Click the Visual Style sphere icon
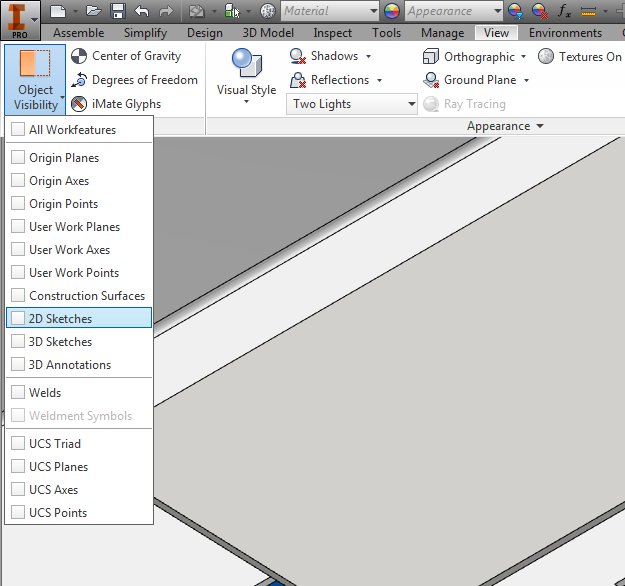 [246, 63]
